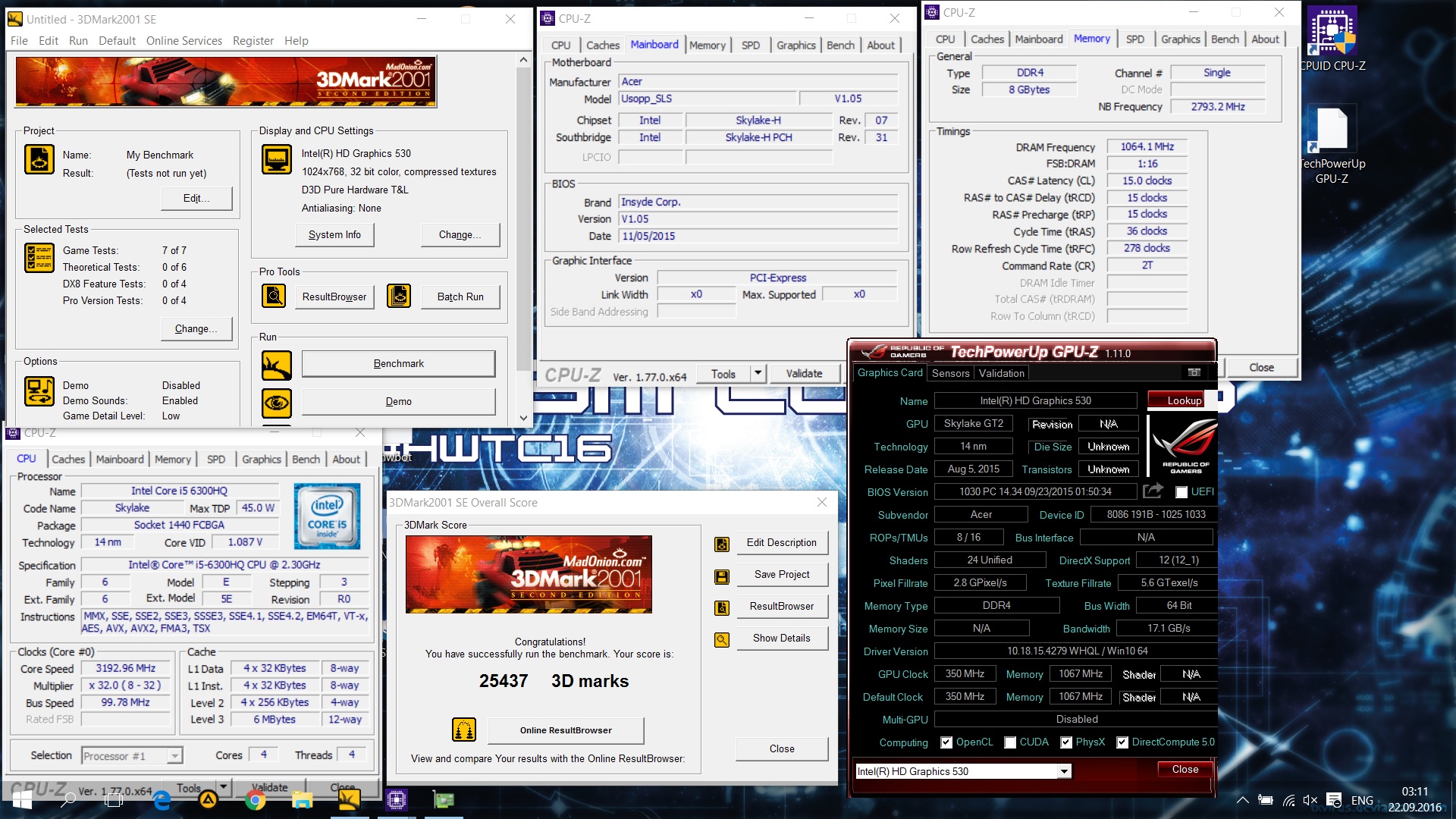Click the running figure icon beside Benchmark
Image resolution: width=1456 pixels, height=819 pixels.
[x=276, y=366]
